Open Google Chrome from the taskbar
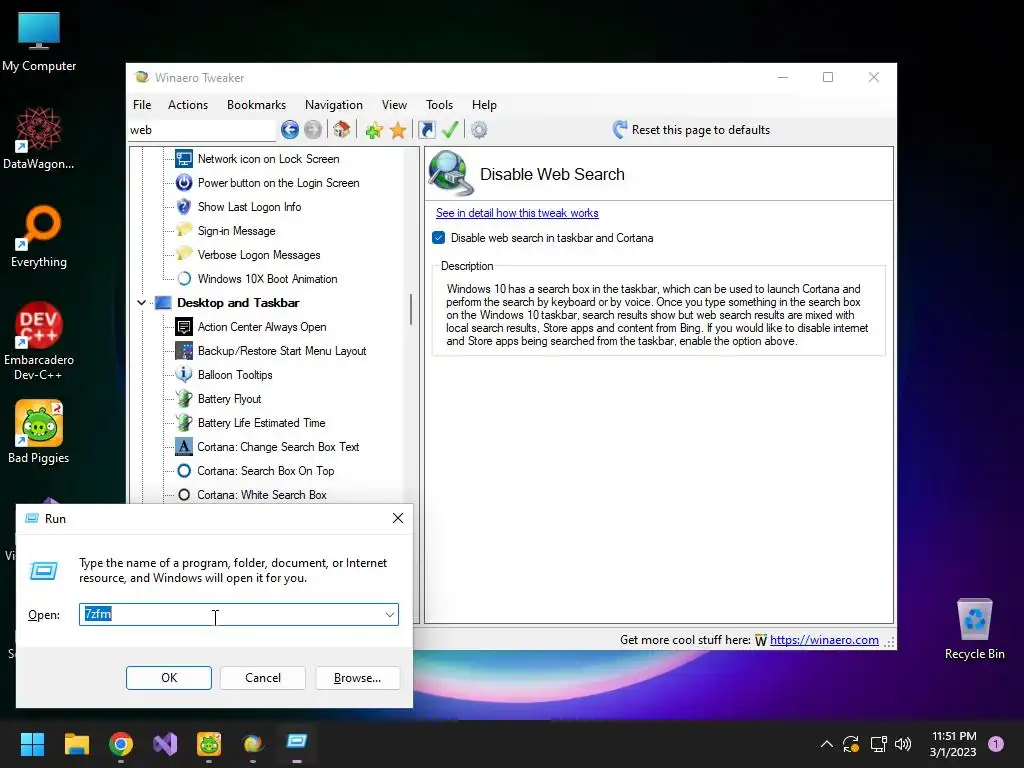 (x=121, y=744)
